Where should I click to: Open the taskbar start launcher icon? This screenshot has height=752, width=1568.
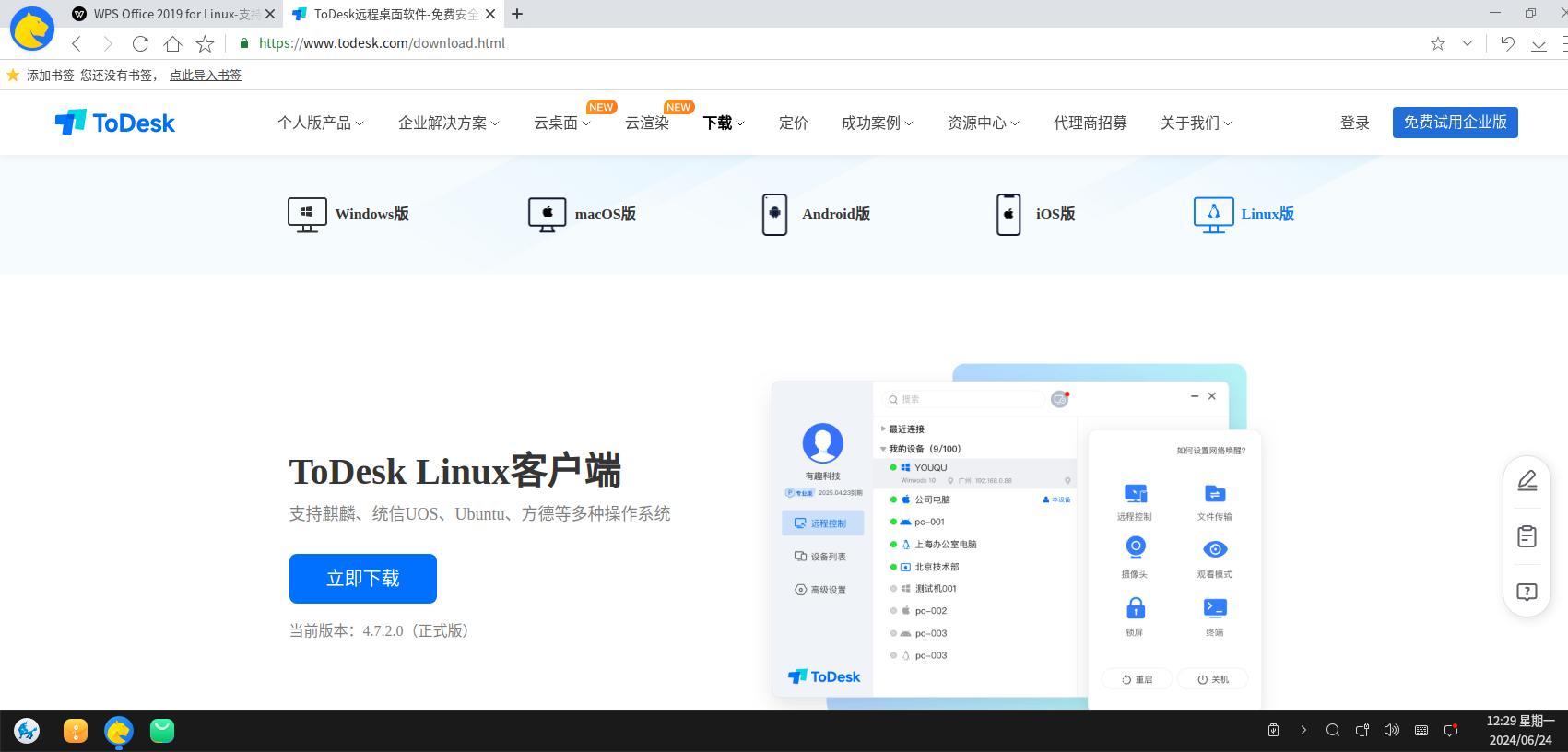coord(27,732)
